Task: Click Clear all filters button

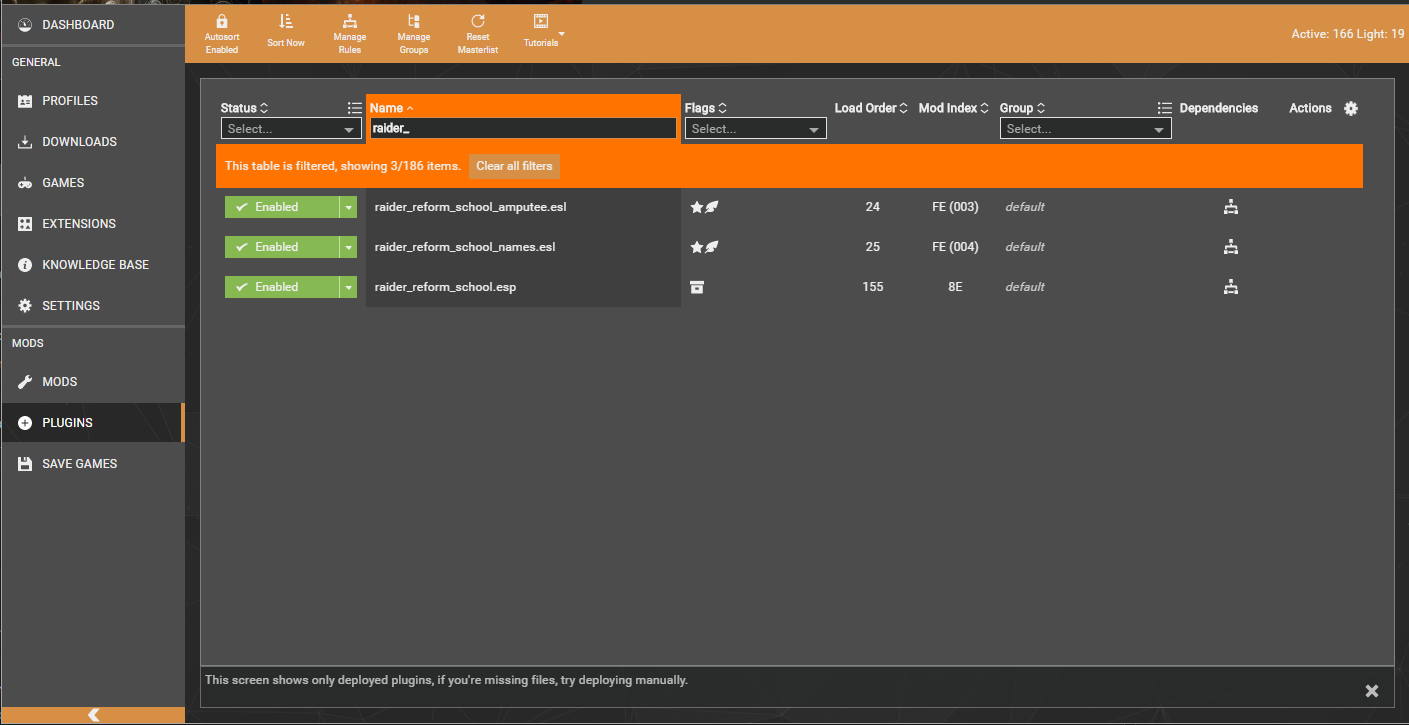Action: (x=514, y=166)
